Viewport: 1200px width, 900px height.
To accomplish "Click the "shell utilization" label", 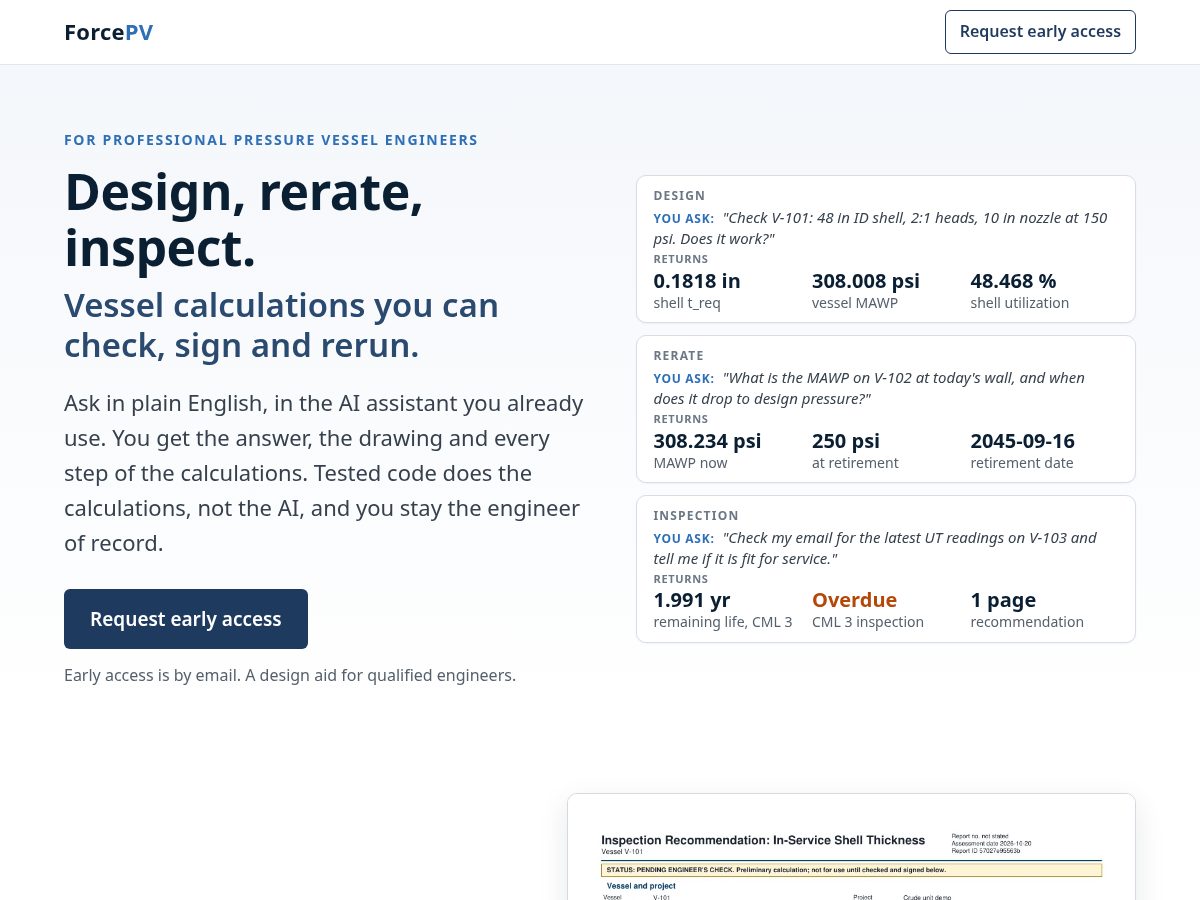I will point(1019,303).
